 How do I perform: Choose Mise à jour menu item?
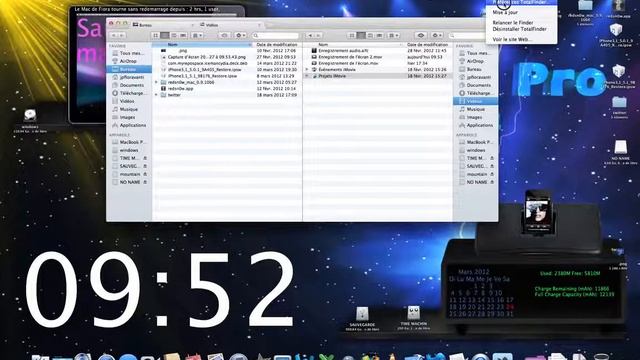tap(521, 13)
